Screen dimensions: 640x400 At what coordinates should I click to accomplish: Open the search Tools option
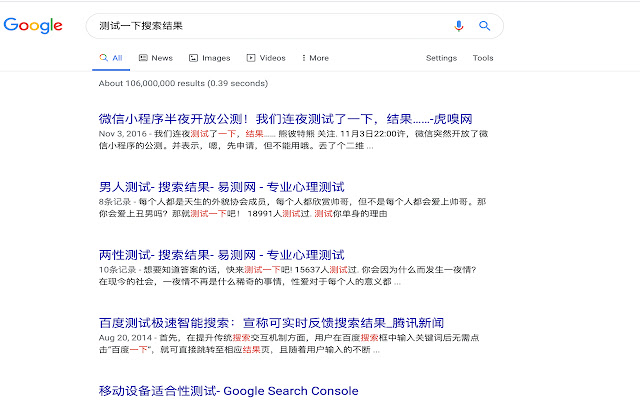[483, 58]
